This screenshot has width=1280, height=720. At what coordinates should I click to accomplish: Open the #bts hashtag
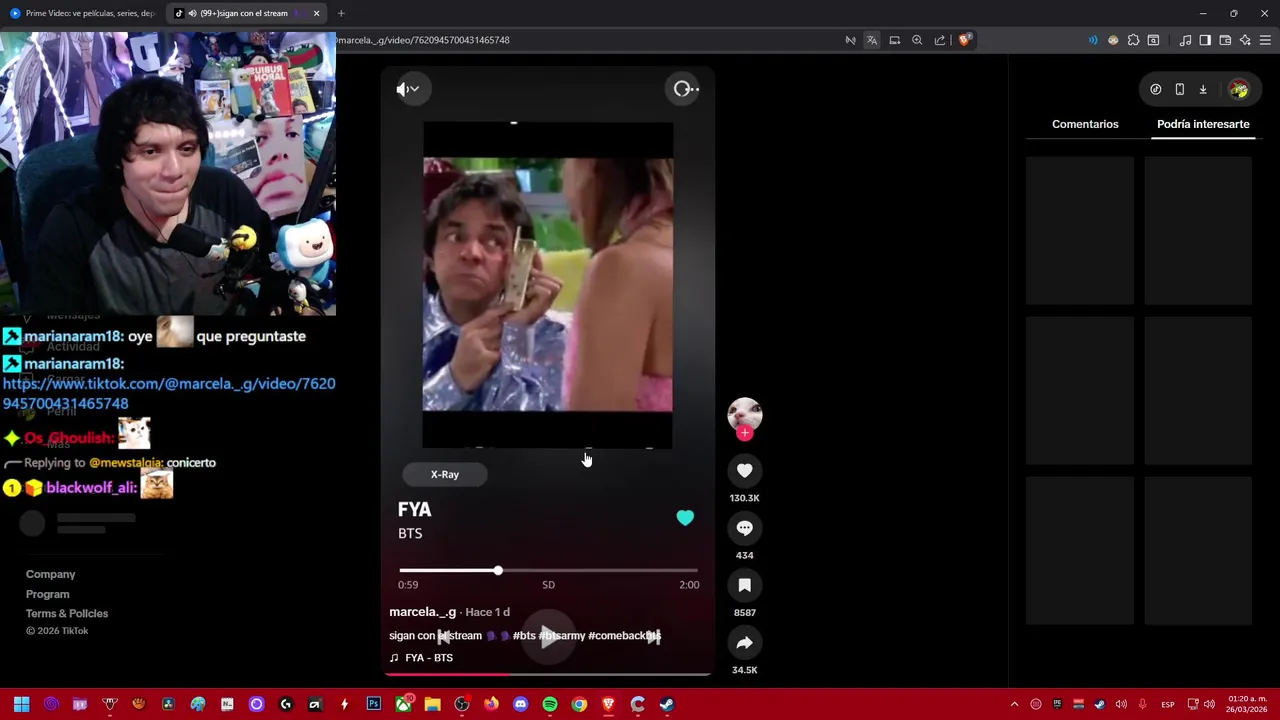[524, 635]
